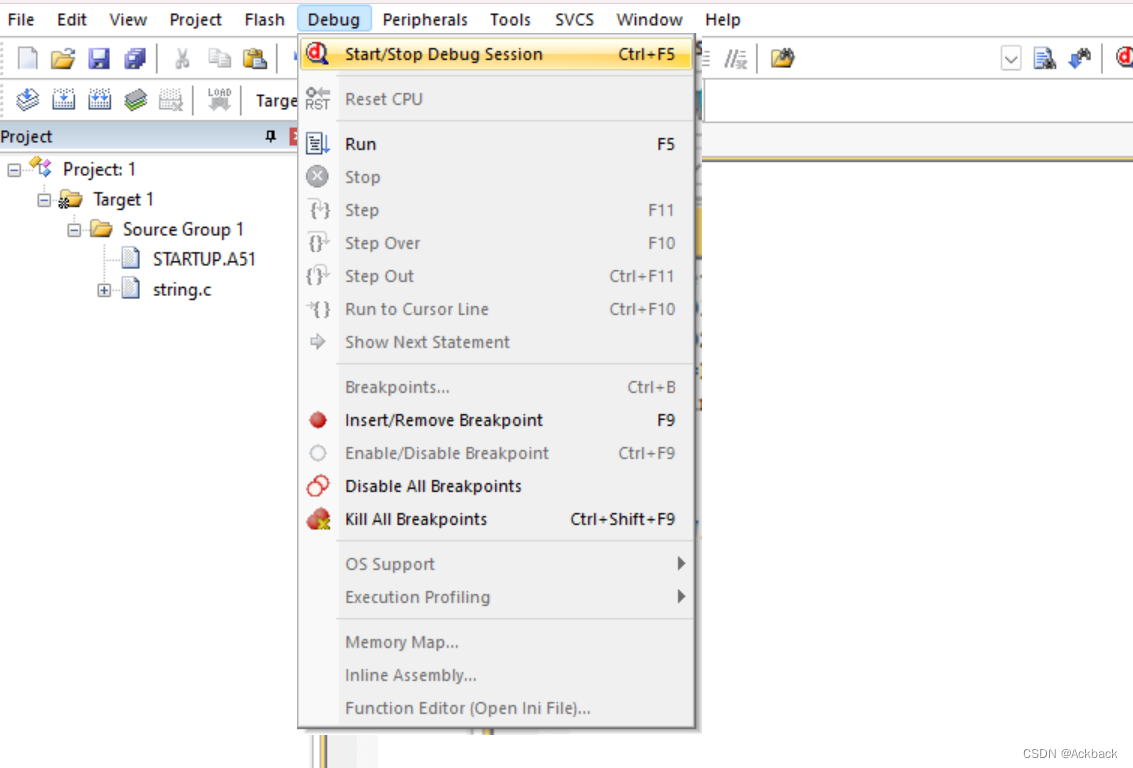Screen dimensions: 1133x768
Task: Click the icon with blue arrow and binoculars
Action: [1080, 58]
